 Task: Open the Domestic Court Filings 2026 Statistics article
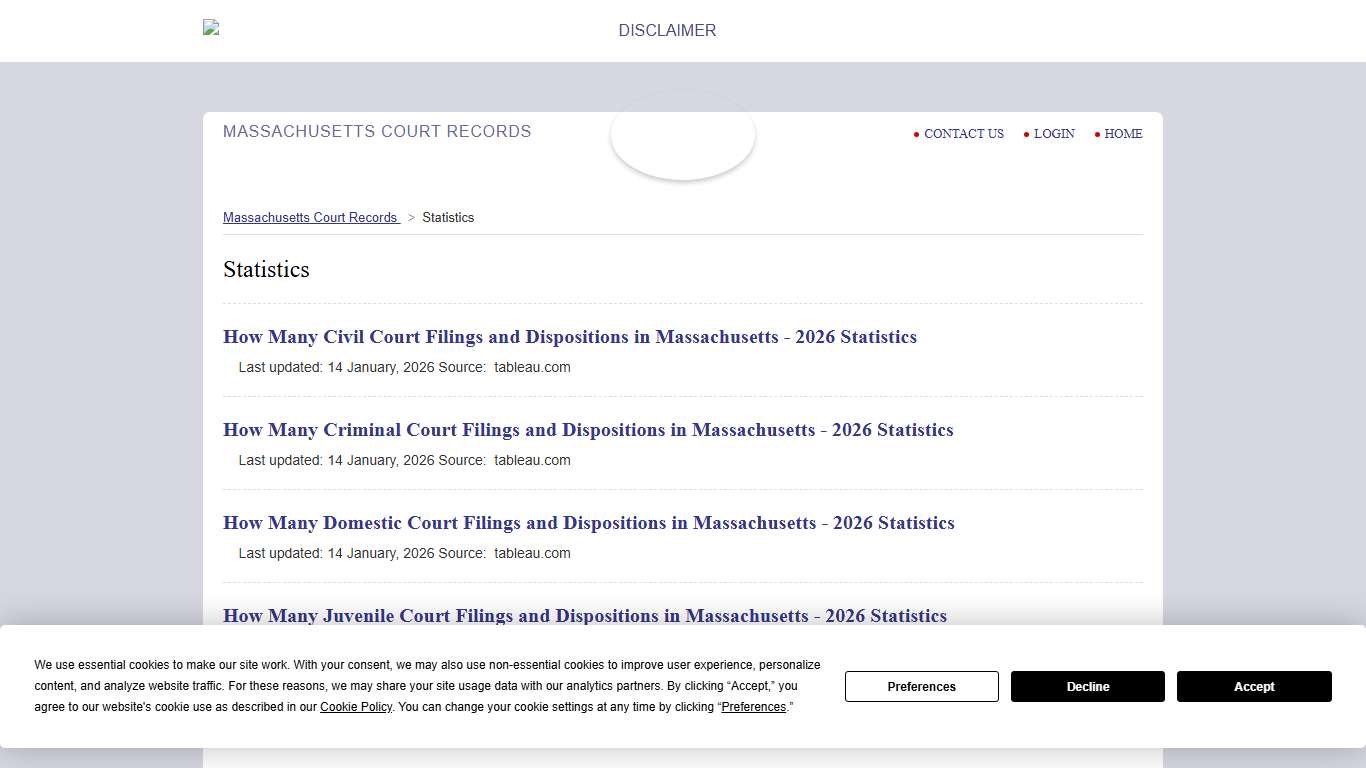pos(588,523)
